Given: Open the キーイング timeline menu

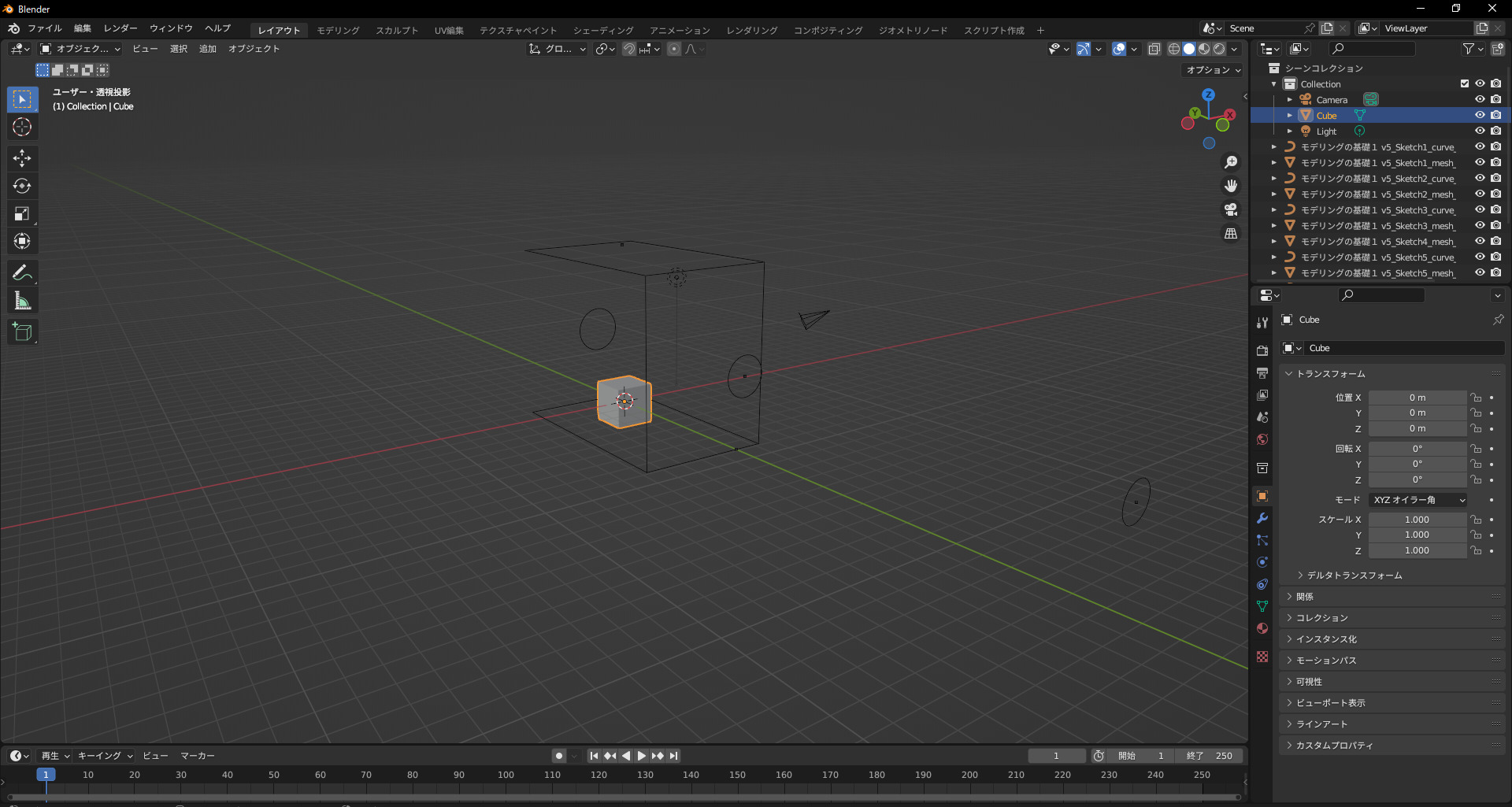Looking at the screenshot, I should tap(105, 756).
